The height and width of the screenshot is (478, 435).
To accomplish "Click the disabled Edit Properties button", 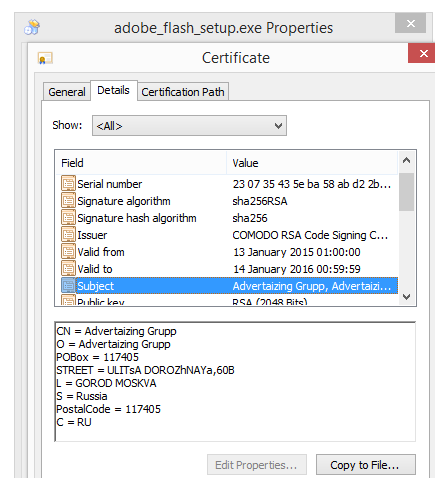I will [x=257, y=464].
